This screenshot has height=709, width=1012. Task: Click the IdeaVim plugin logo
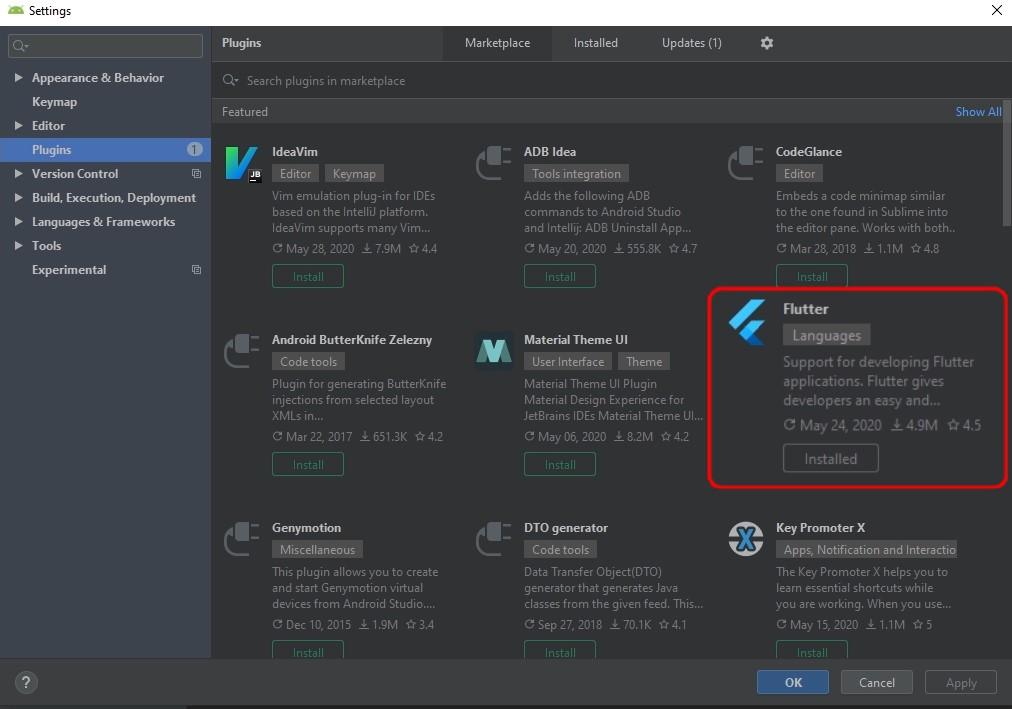pos(241,163)
